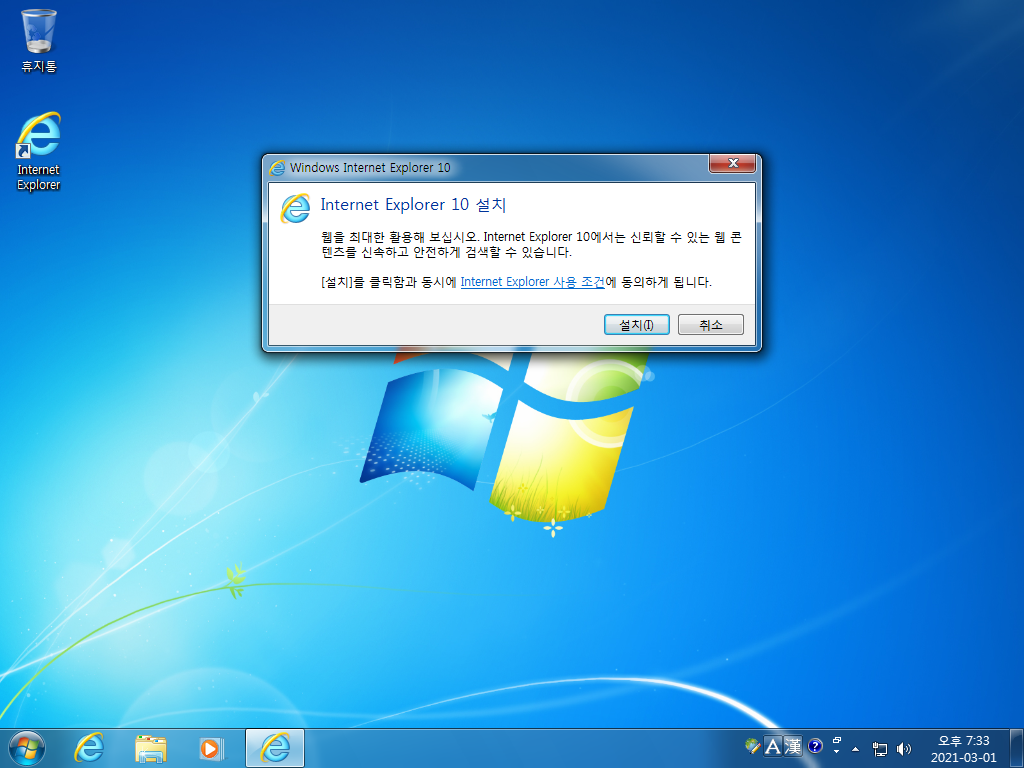1024x768 pixels.
Task: Open Windows Media Player from the taskbar
Action: [212, 748]
